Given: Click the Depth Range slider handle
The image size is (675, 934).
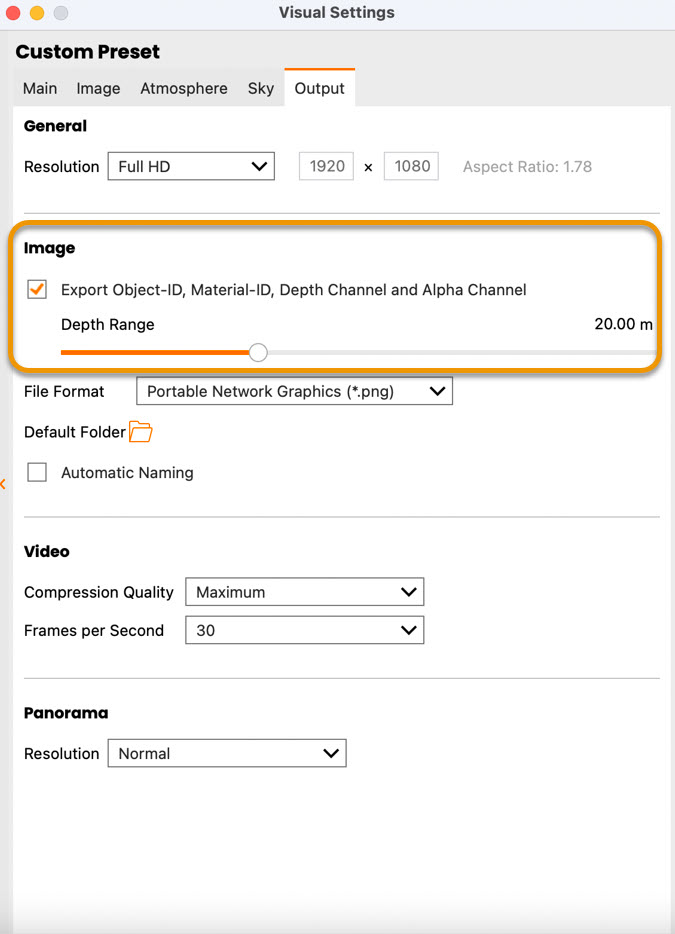Looking at the screenshot, I should [x=258, y=352].
